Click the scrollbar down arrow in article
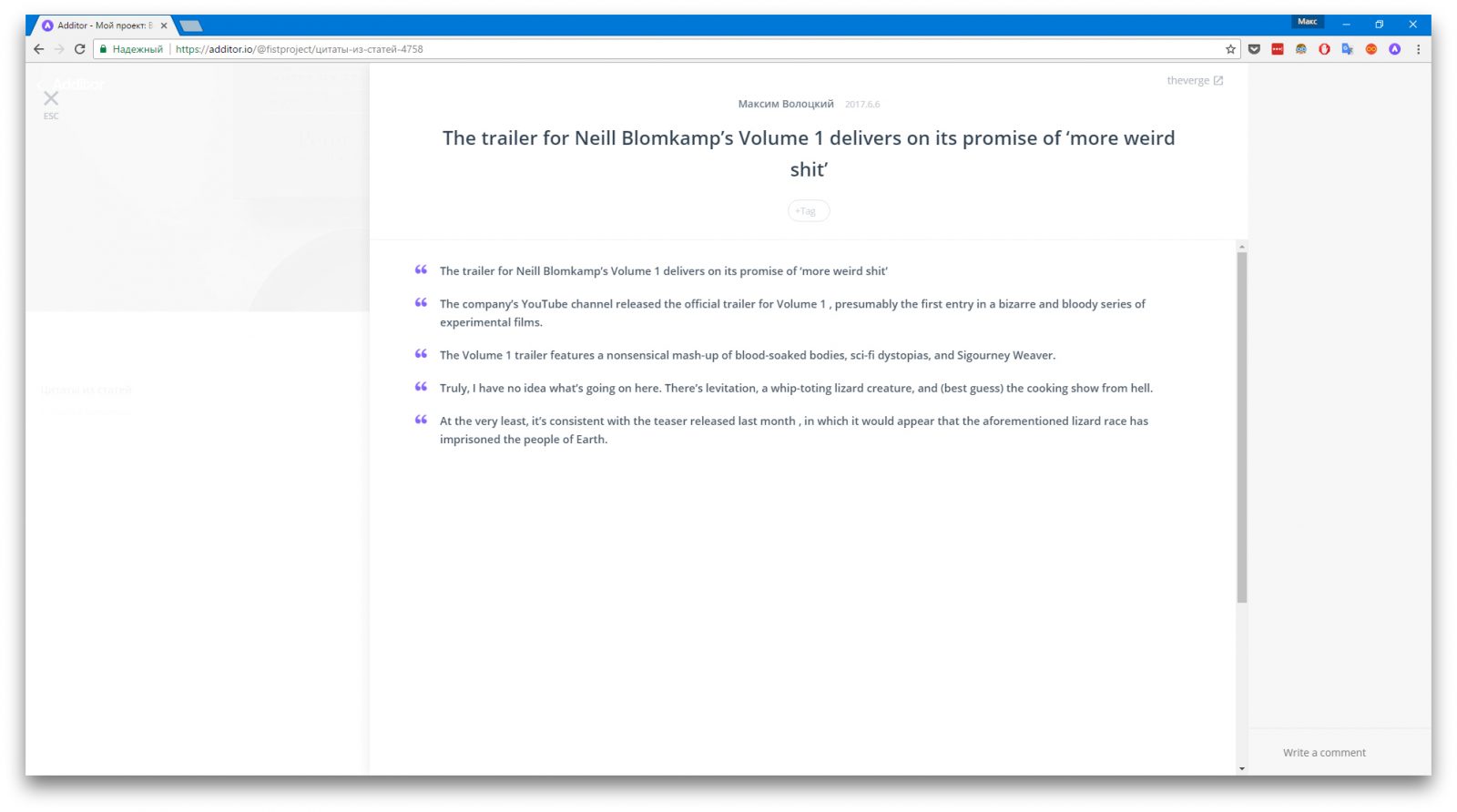Screen dimensions: 1457x812 (x=1241, y=768)
